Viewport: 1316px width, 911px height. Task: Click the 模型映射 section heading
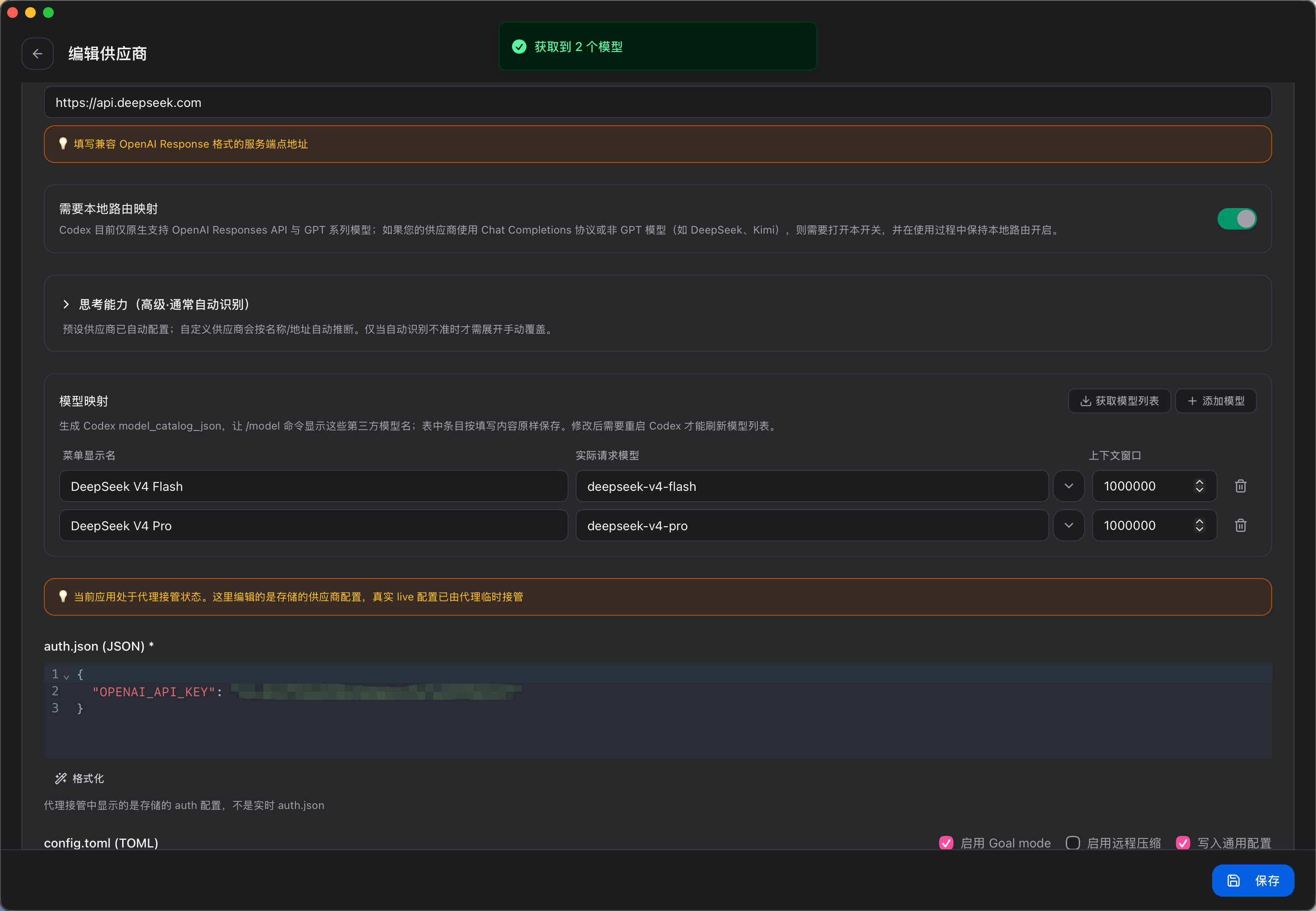[x=84, y=401]
